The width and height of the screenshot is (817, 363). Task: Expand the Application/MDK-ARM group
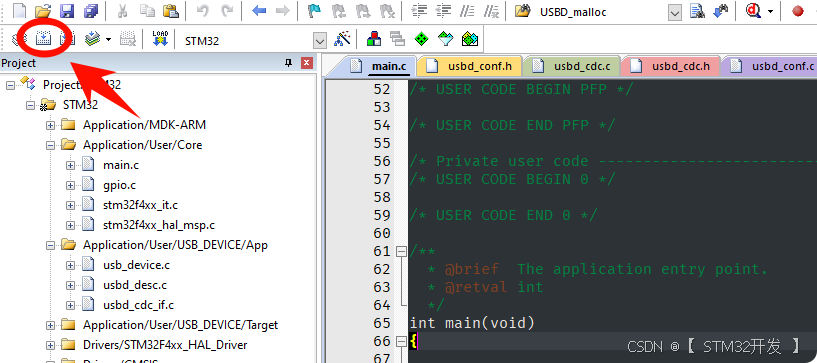click(x=50, y=125)
